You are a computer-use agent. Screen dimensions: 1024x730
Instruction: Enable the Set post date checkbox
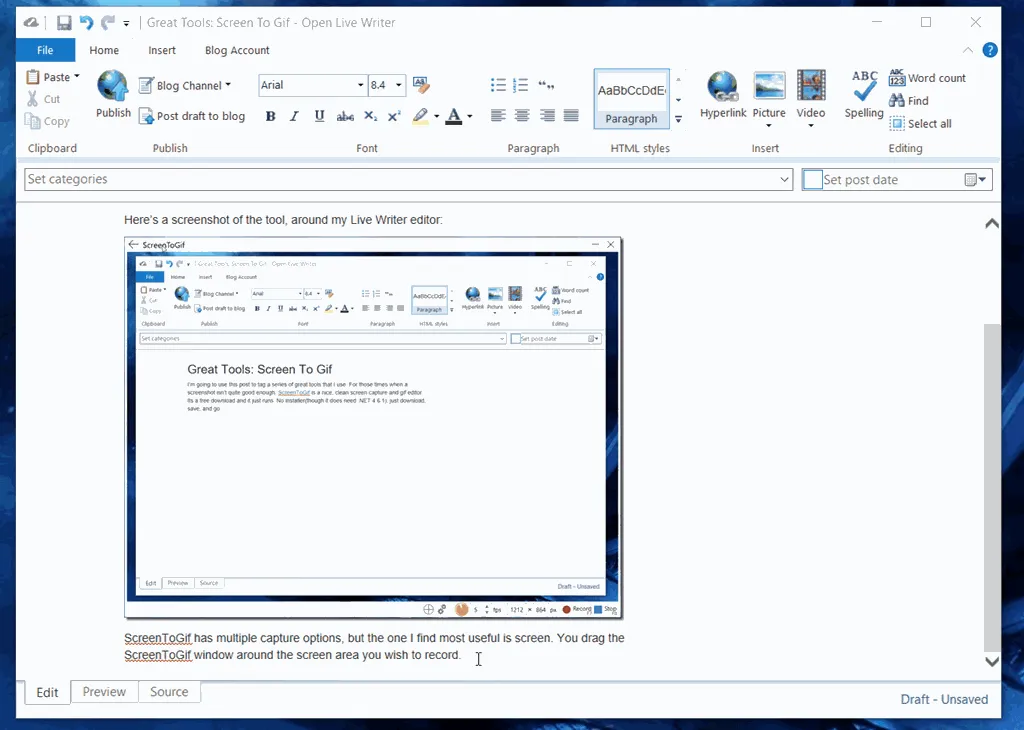pos(813,180)
